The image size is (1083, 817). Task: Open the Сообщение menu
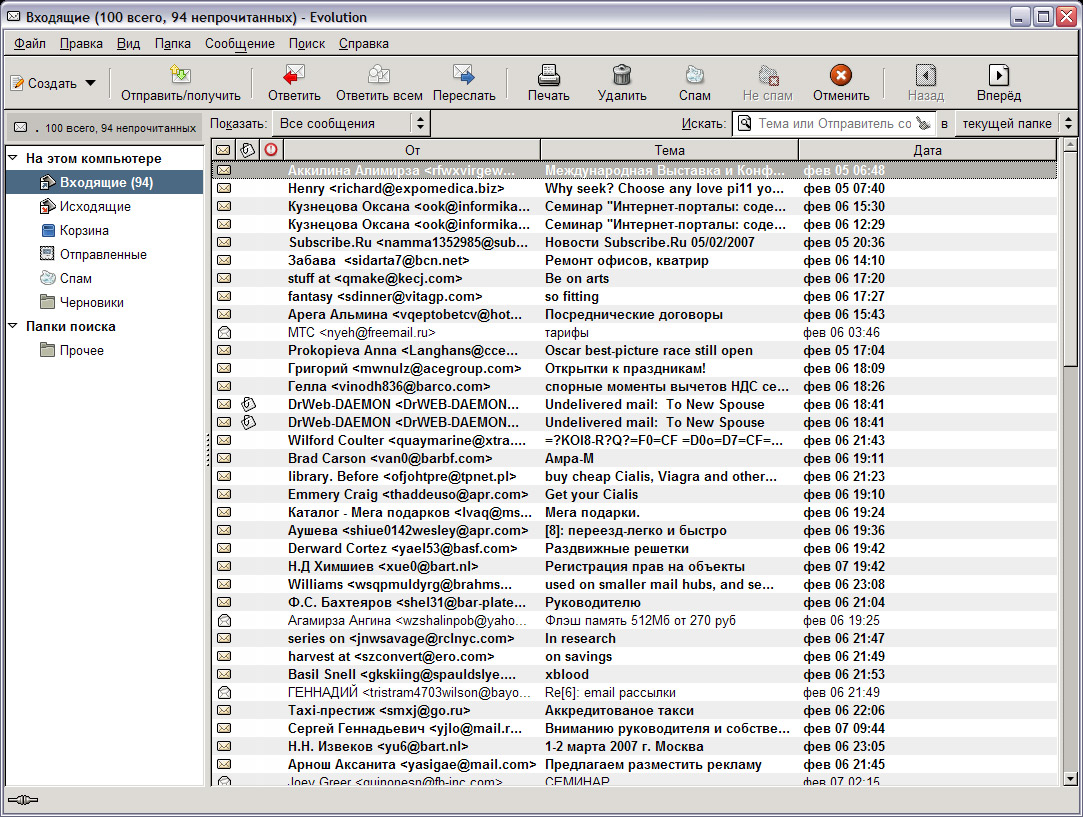(x=240, y=44)
